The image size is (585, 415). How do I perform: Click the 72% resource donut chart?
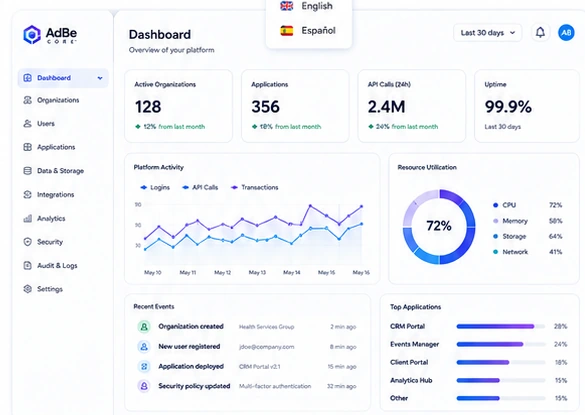(439, 227)
